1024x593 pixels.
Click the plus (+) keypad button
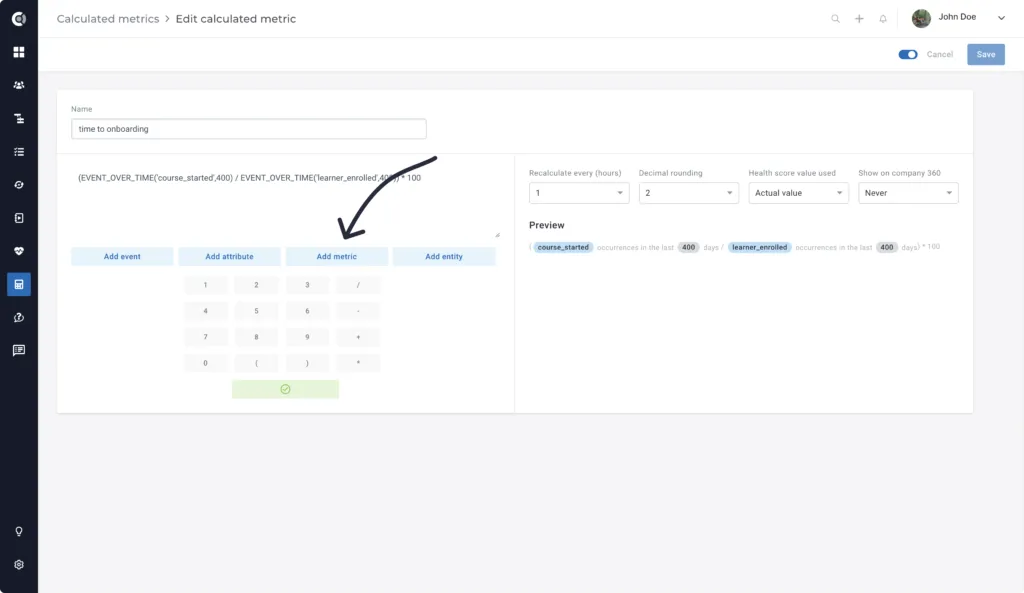tap(358, 337)
